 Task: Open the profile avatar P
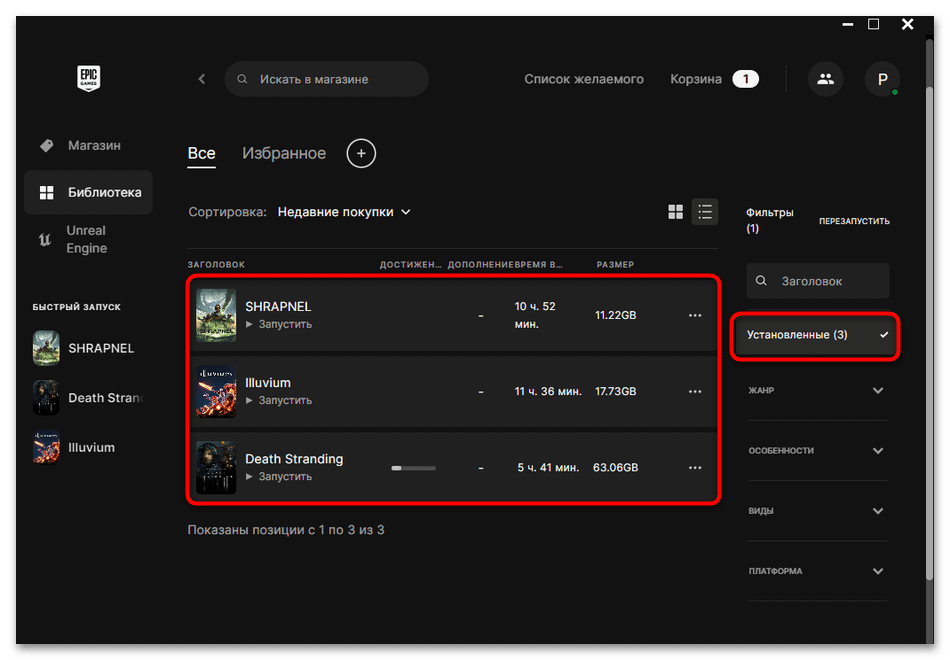tap(882, 79)
